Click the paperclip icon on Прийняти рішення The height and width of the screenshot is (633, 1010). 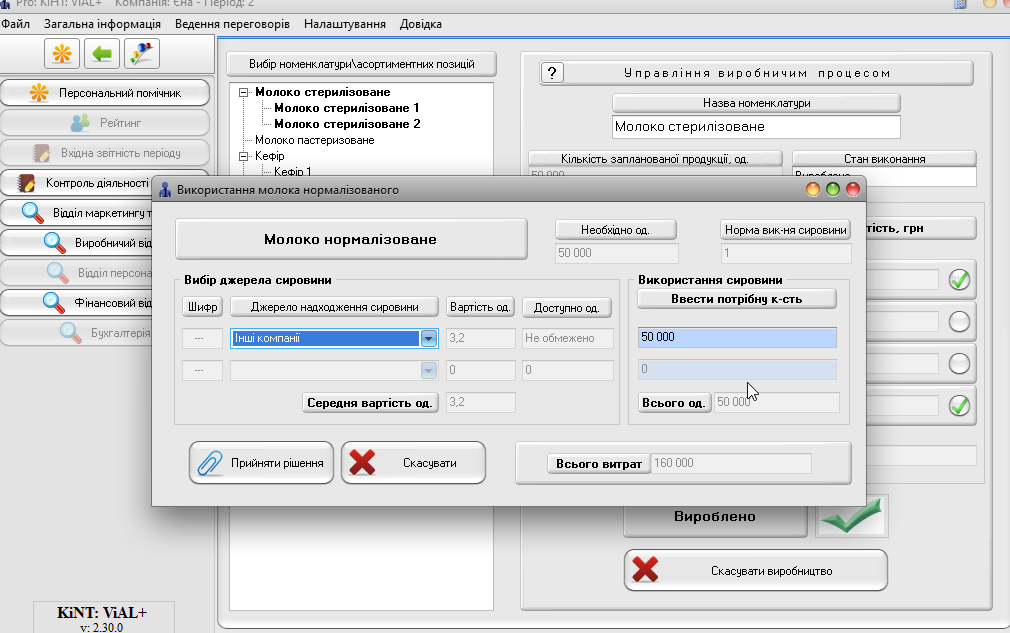(209, 463)
